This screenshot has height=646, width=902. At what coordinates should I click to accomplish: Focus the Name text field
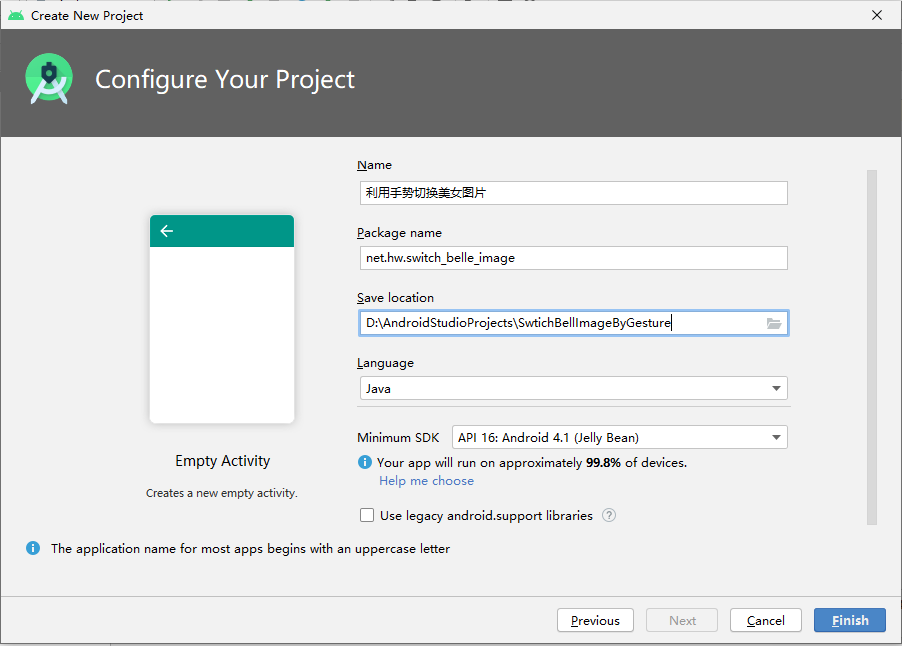pos(574,193)
